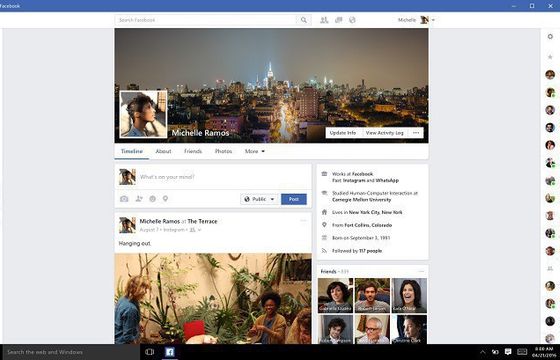Open Gabriella friend thumbnail
This screenshot has width=560, height=360.
335,295
